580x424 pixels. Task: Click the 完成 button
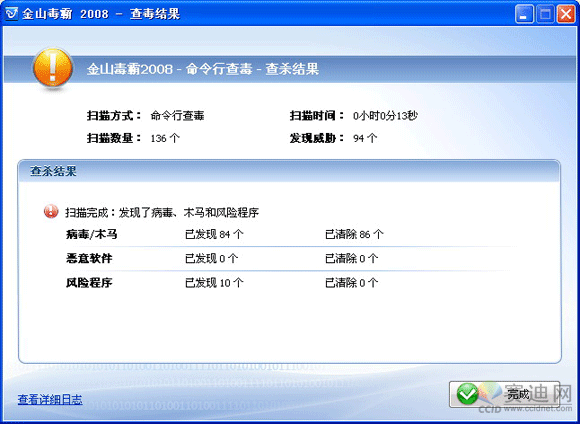tap(505, 394)
